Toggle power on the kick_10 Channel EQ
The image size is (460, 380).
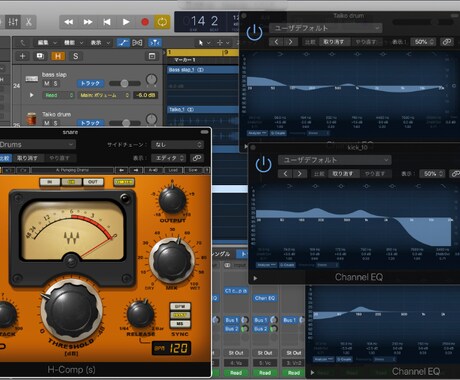tap(263, 164)
